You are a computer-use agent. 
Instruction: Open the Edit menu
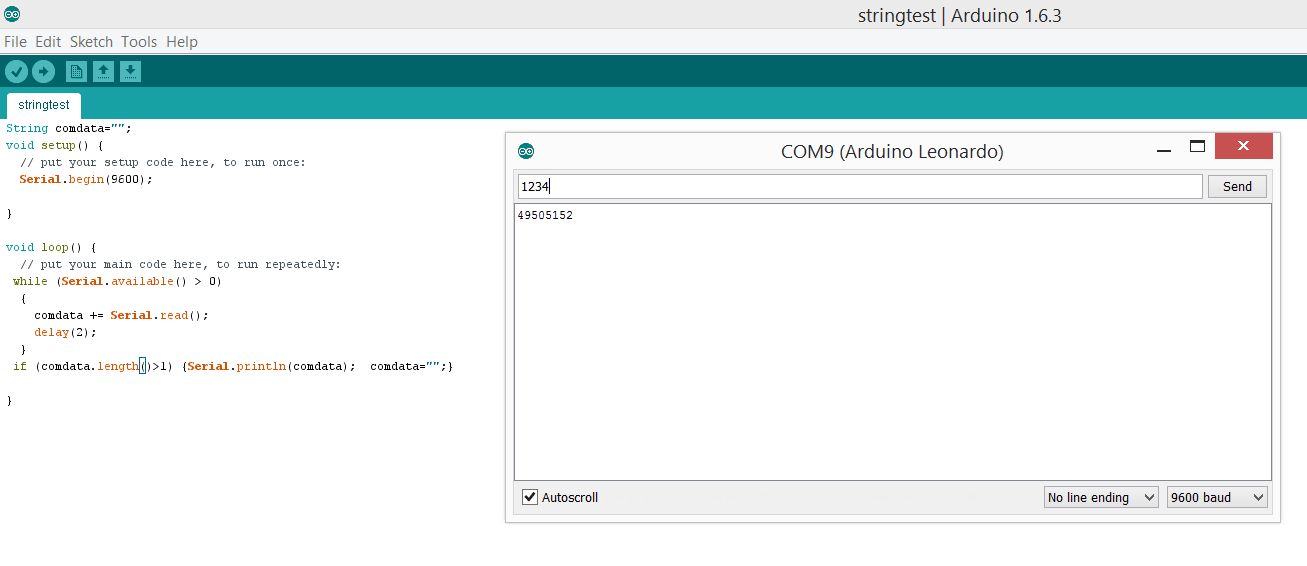pyautogui.click(x=48, y=42)
